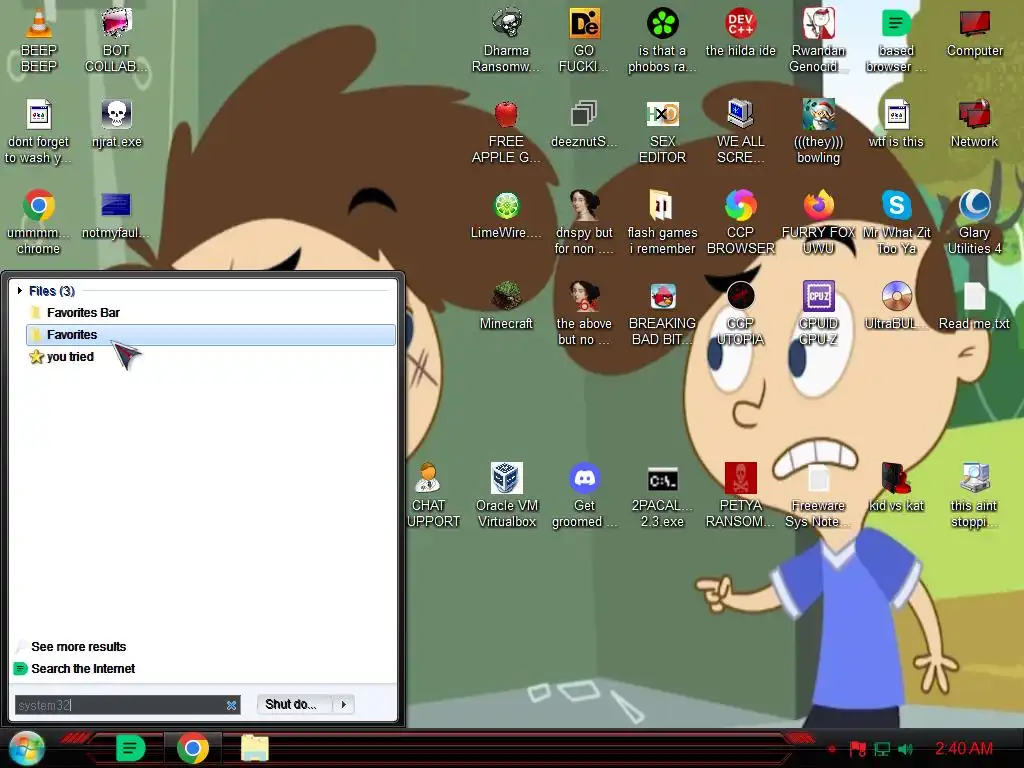Viewport: 1024px width, 768px height.
Task: Open the UltraBUL... disc icon
Action: coord(897,296)
